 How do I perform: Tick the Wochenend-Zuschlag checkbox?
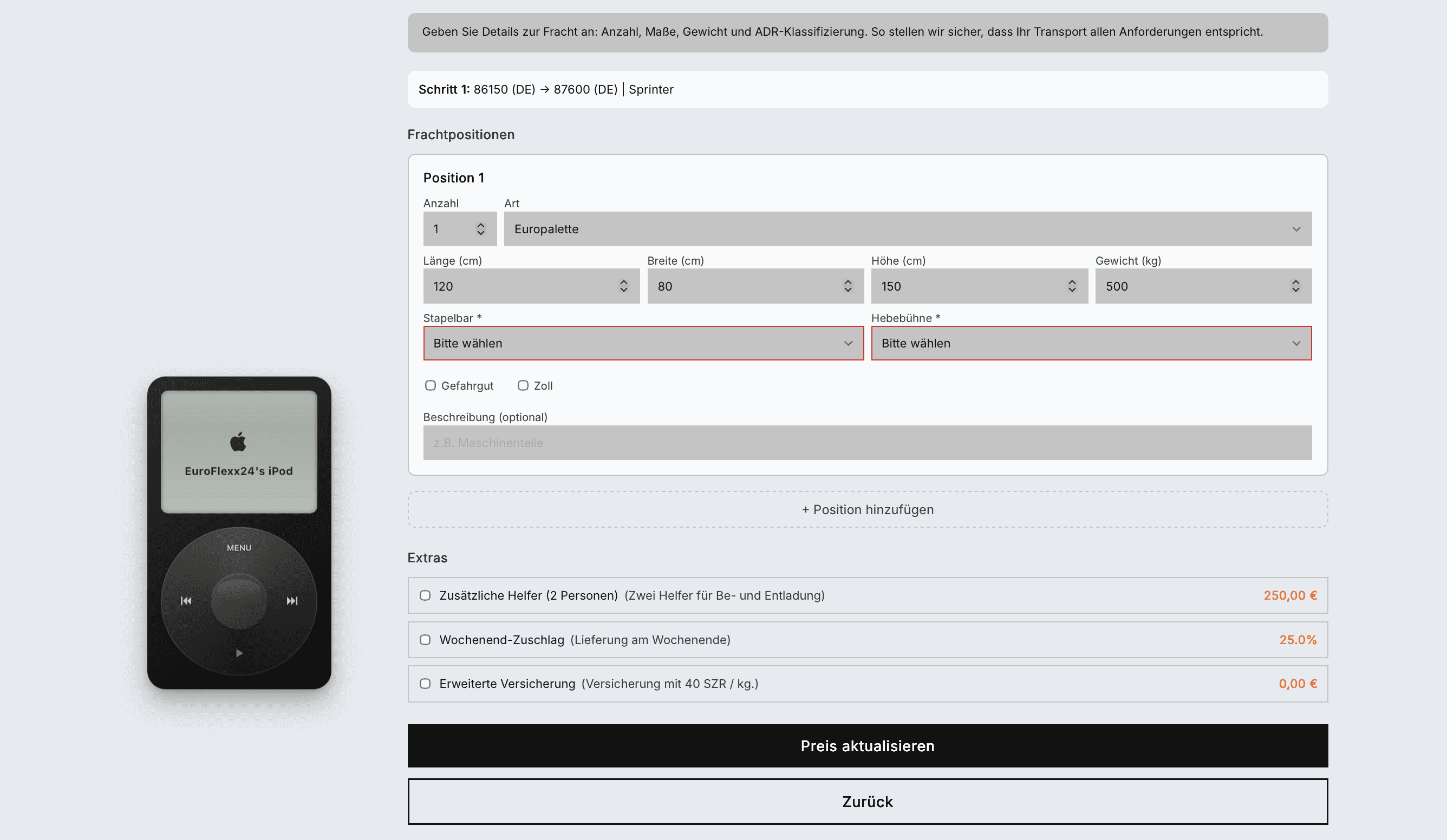425,640
